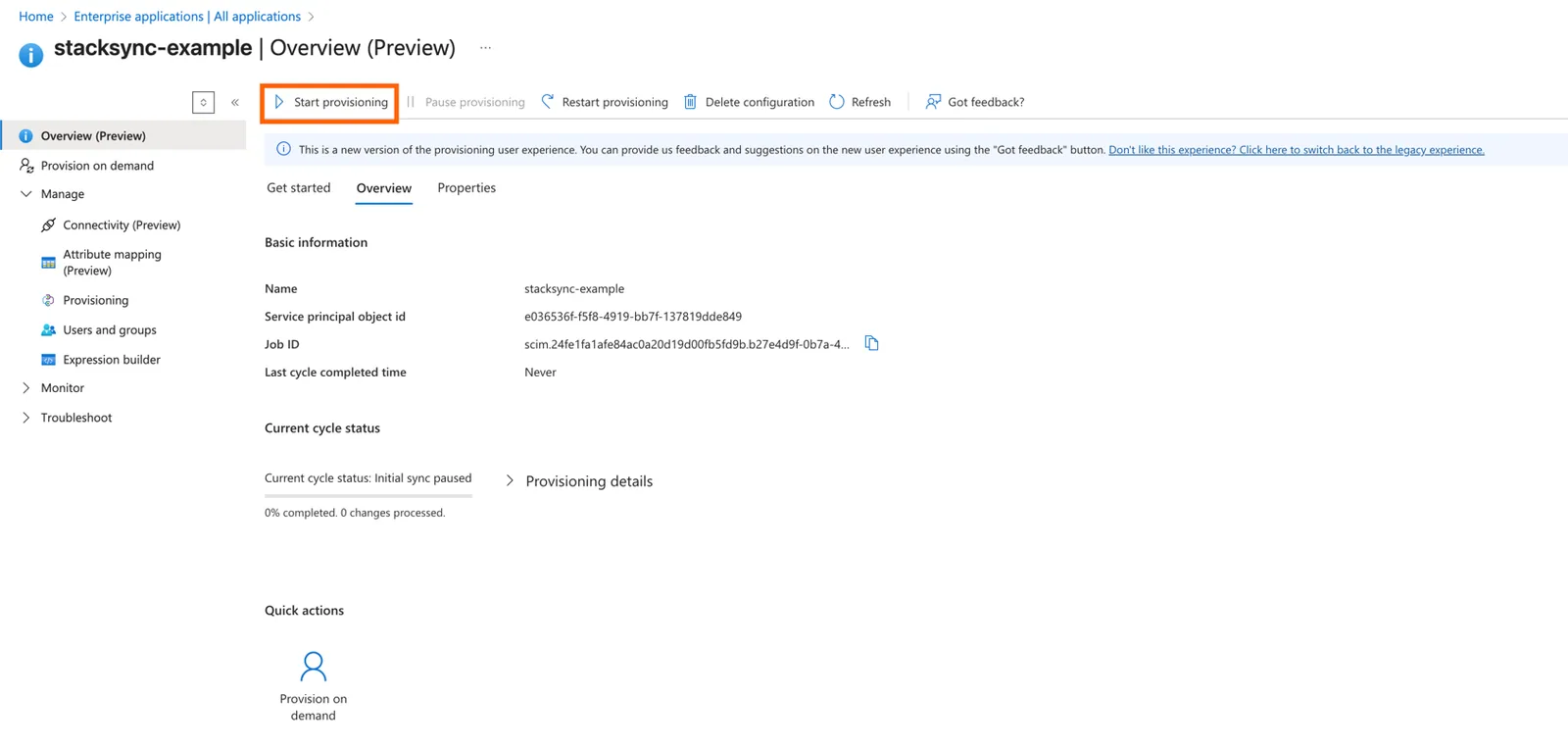Click the Quick actions heading

304,610
